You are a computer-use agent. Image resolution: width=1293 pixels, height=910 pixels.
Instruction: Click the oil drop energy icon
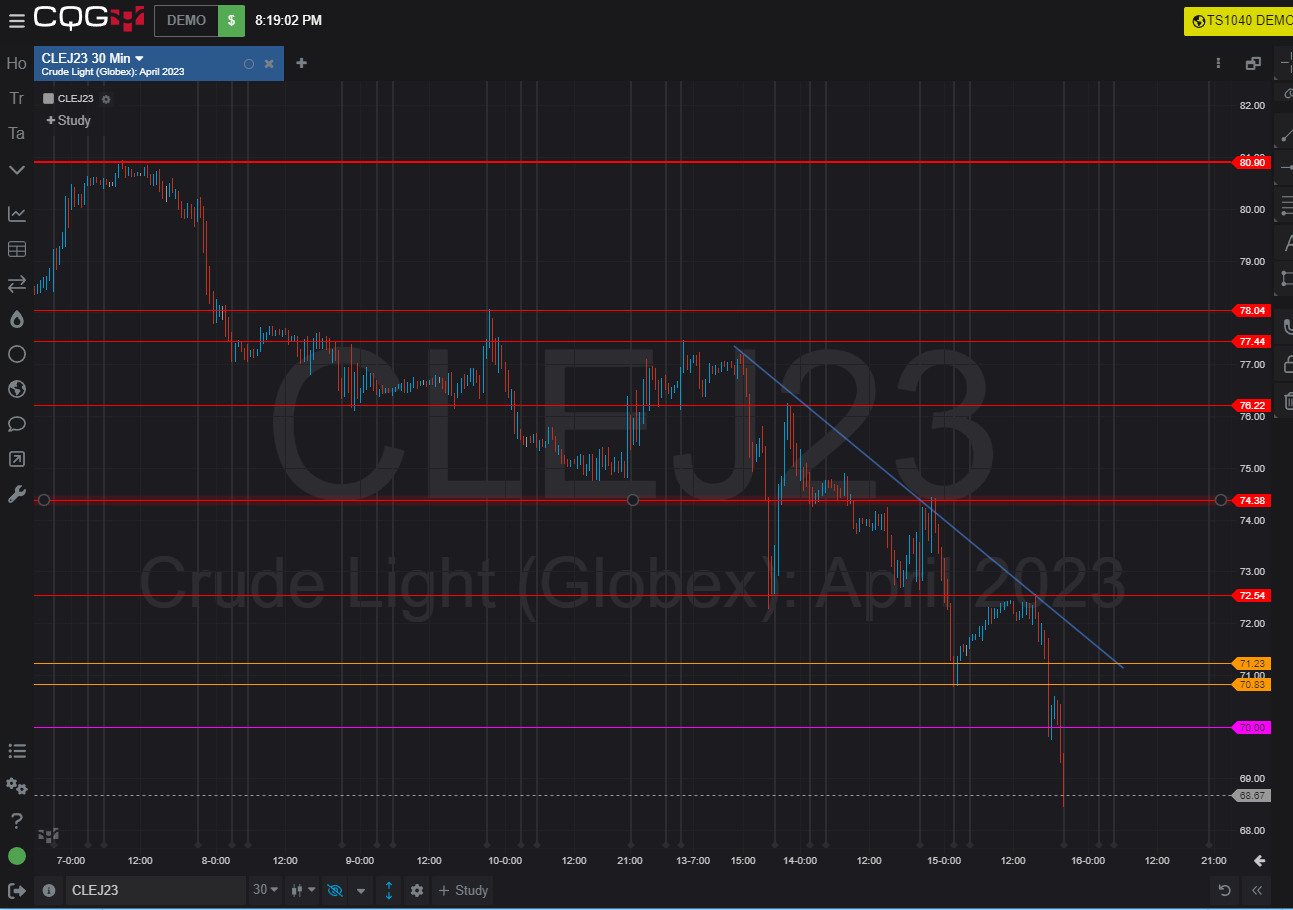click(x=16, y=319)
